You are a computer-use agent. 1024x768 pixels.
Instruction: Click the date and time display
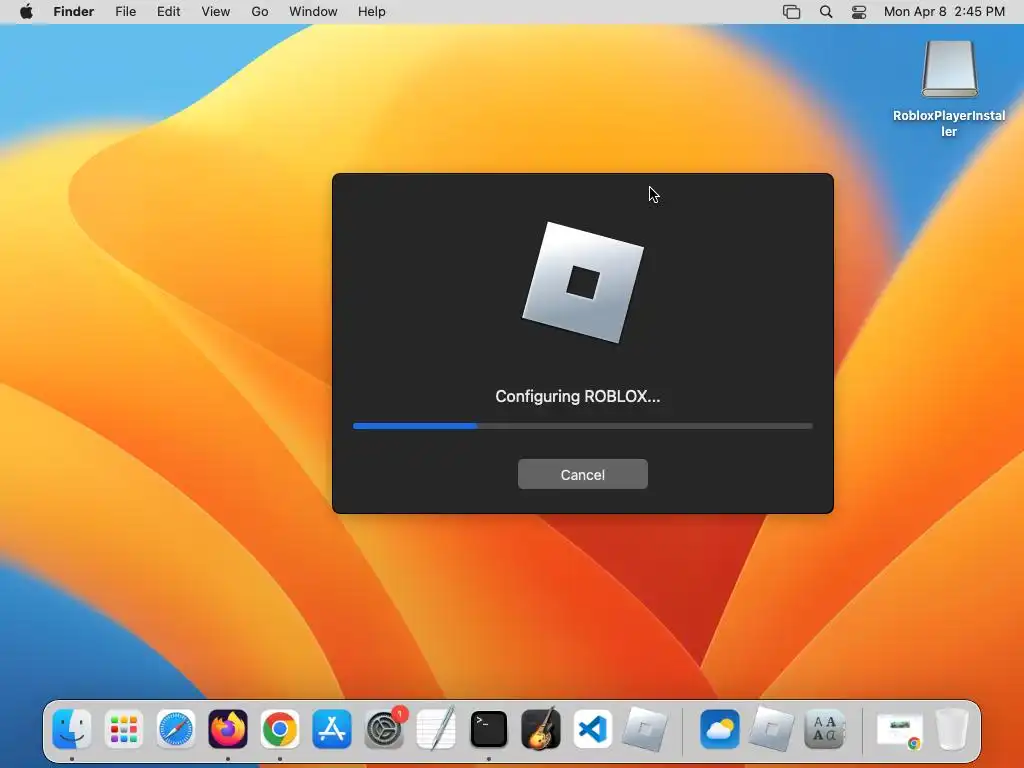click(x=944, y=12)
